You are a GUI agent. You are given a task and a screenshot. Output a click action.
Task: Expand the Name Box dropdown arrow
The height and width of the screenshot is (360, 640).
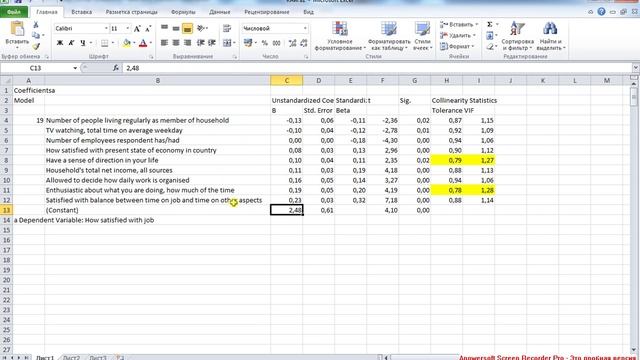click(75, 68)
